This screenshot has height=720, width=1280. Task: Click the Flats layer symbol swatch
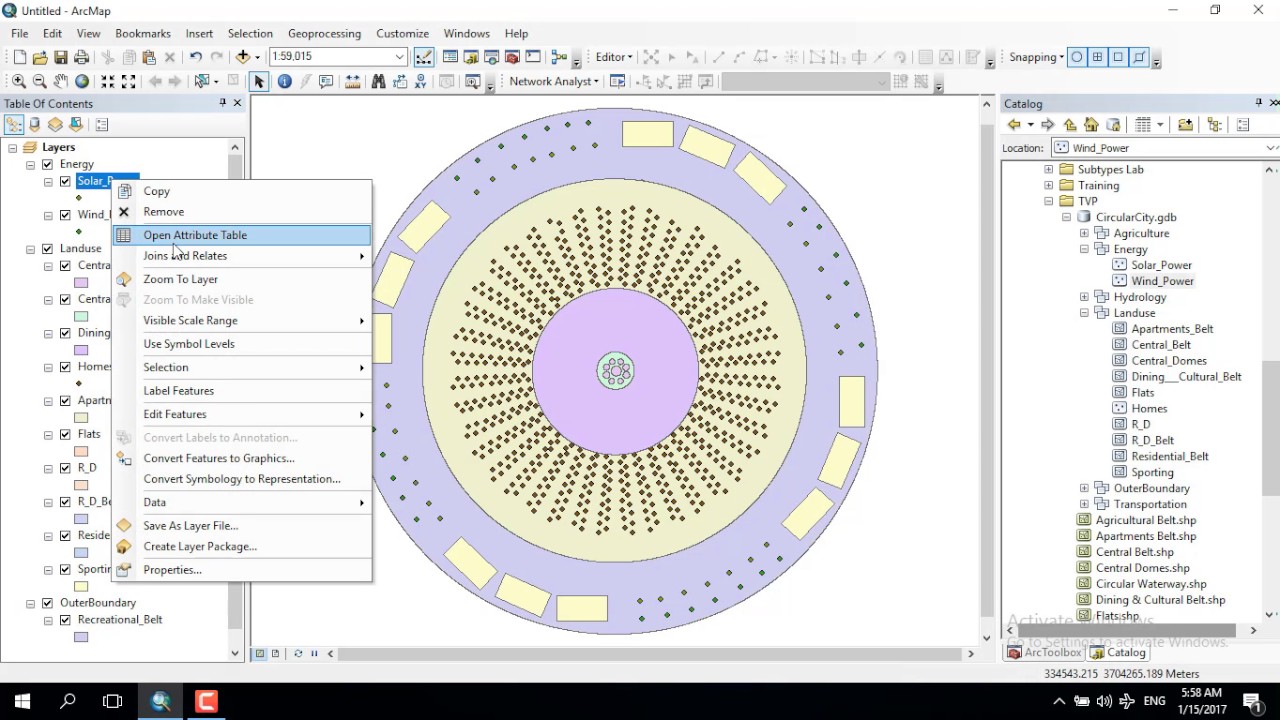click(81, 452)
